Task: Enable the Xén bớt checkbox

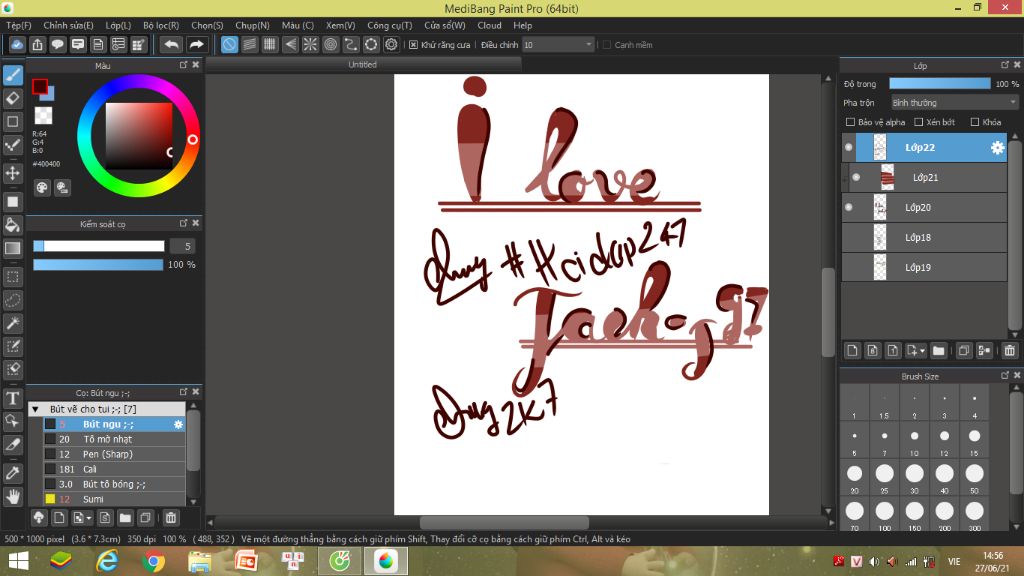Action: [x=918, y=122]
